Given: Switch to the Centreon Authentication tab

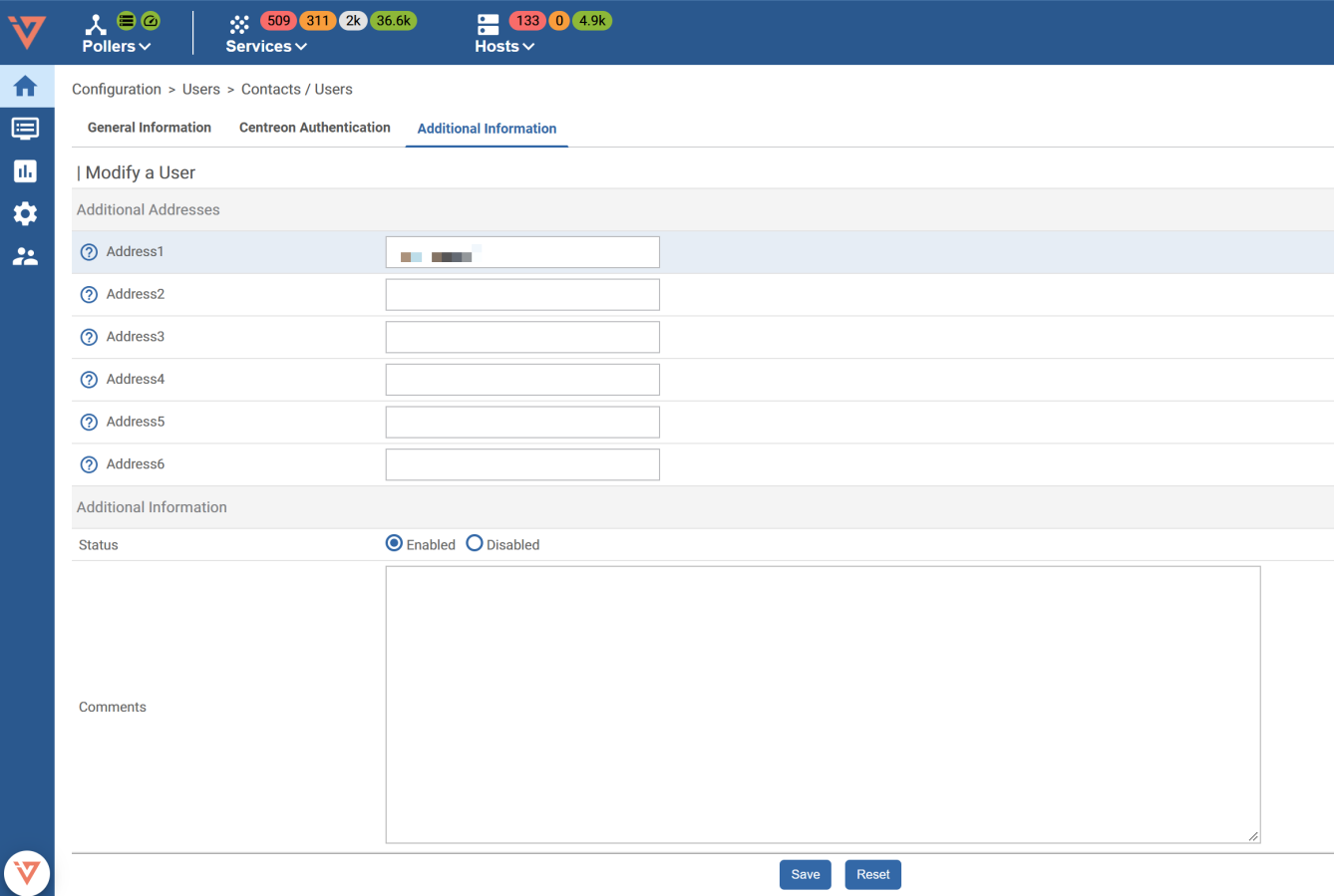Looking at the screenshot, I should (x=315, y=128).
